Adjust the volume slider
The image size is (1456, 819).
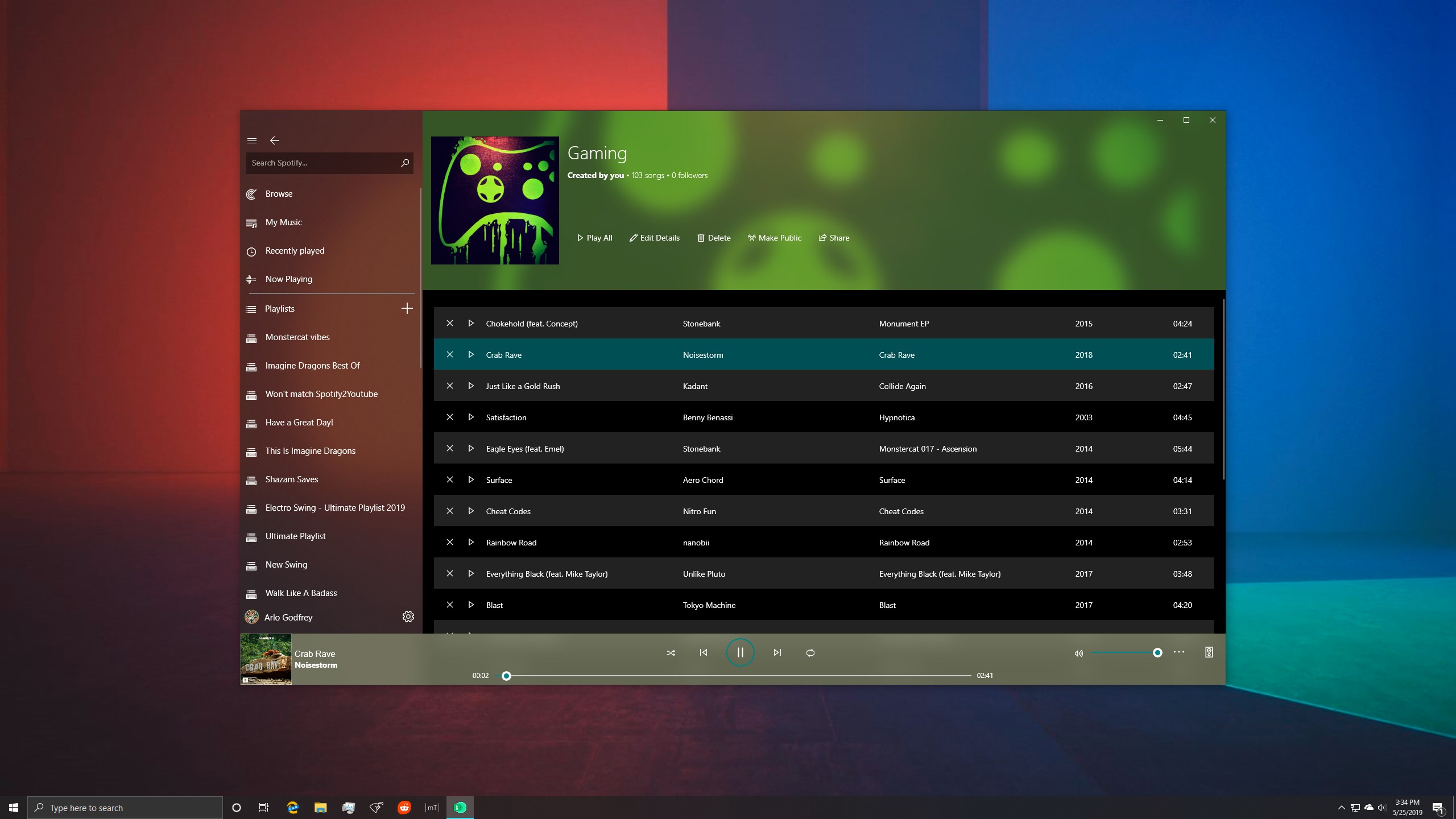point(1157,653)
